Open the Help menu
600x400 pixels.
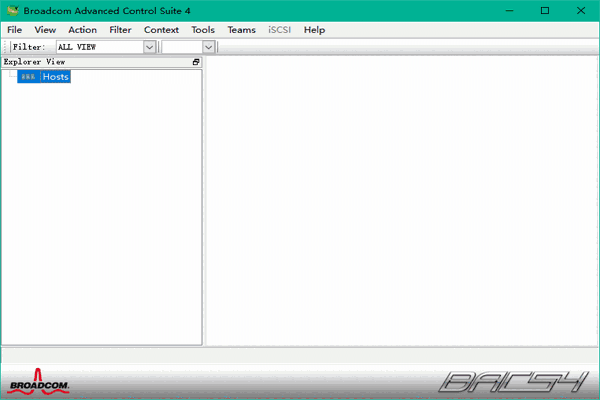[314, 30]
